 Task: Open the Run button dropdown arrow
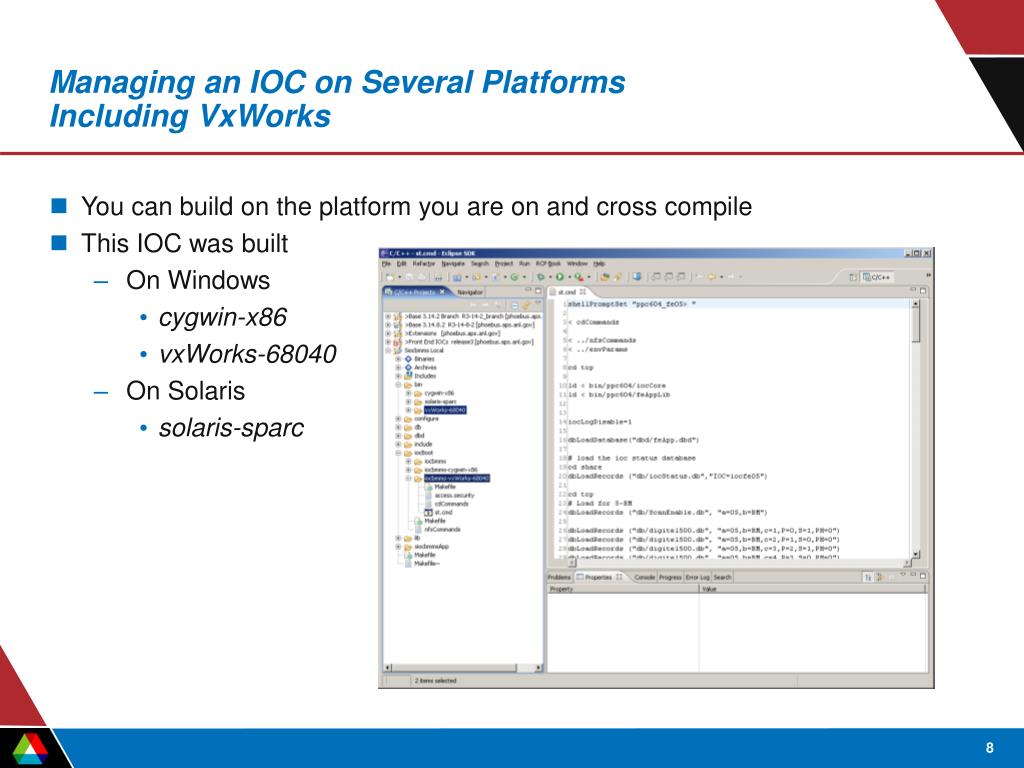click(x=570, y=276)
